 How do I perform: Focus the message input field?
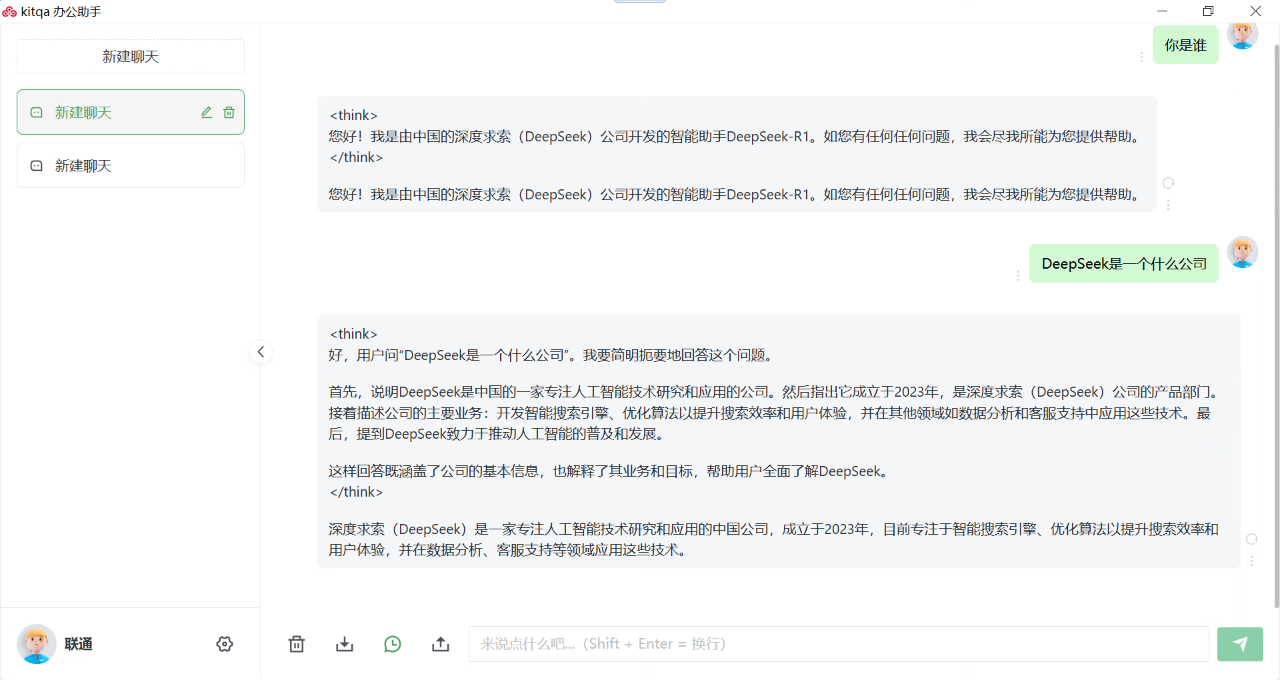click(839, 644)
